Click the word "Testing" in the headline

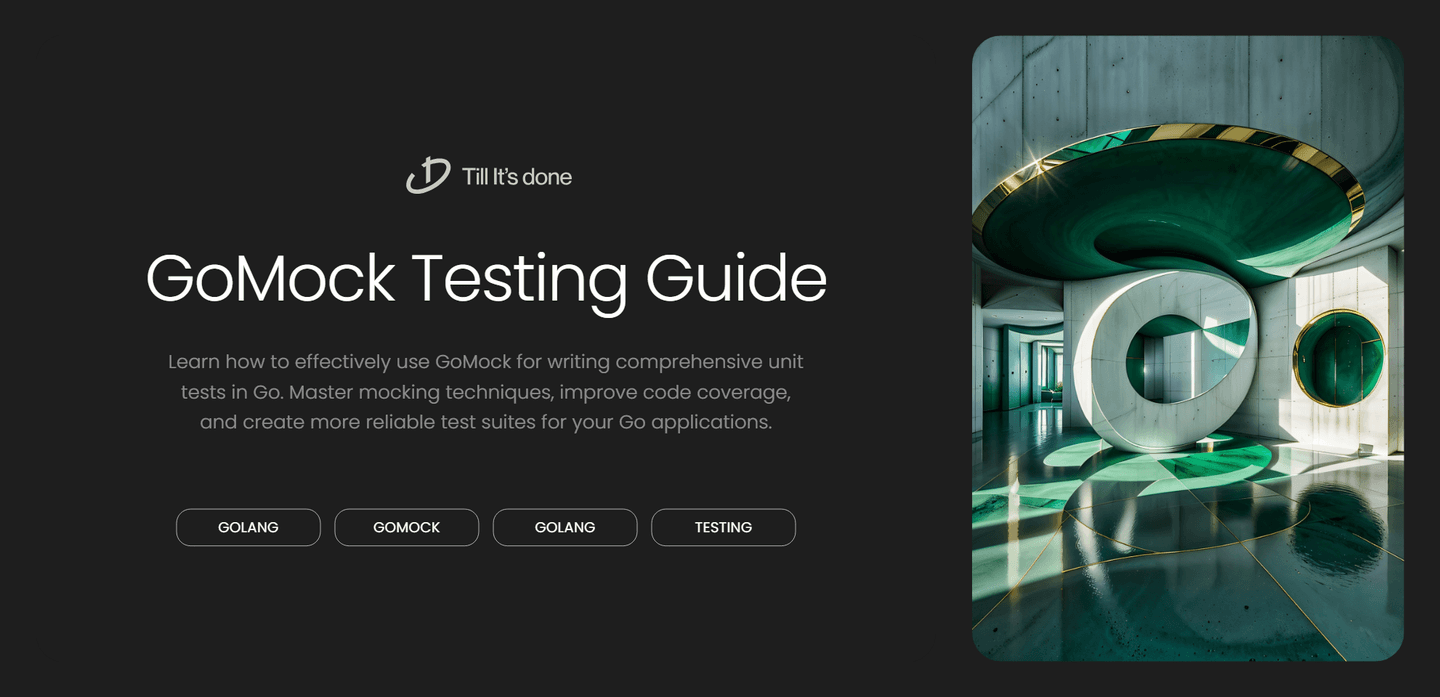click(x=519, y=278)
